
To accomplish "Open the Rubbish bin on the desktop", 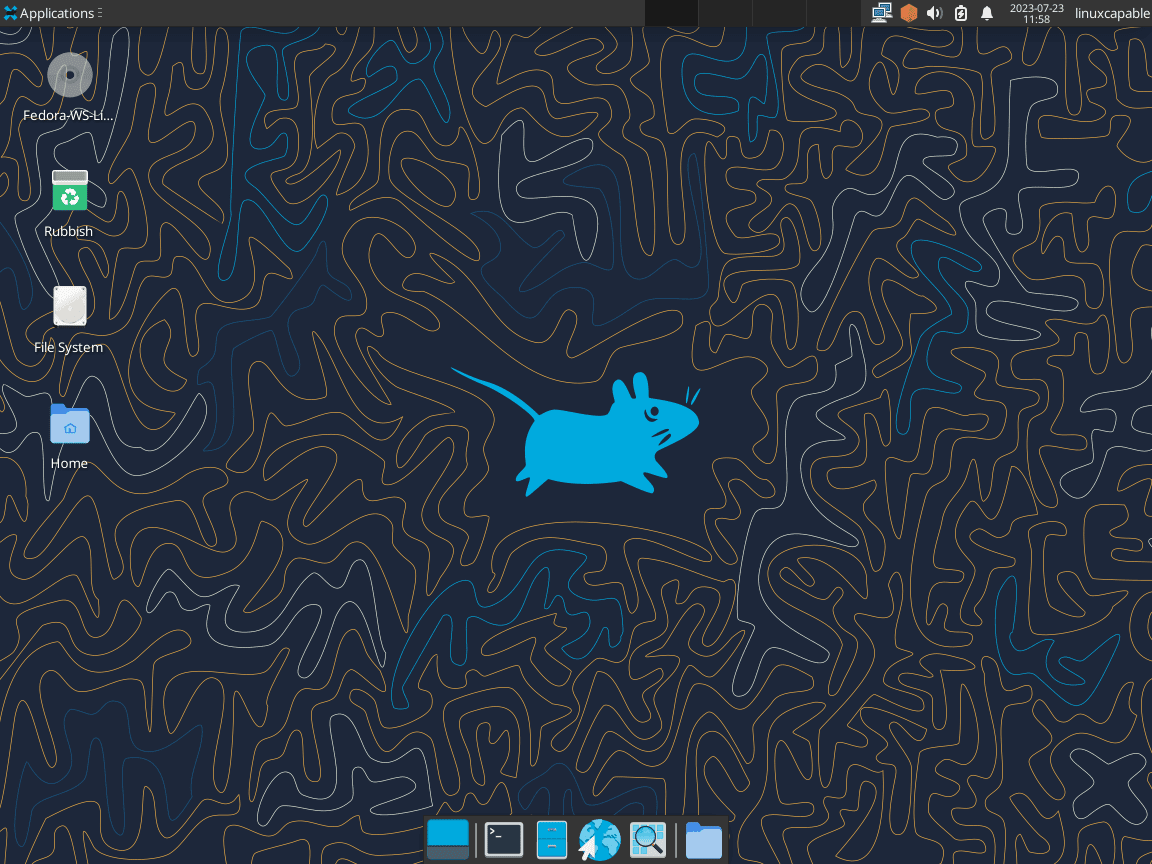I will point(69,190).
